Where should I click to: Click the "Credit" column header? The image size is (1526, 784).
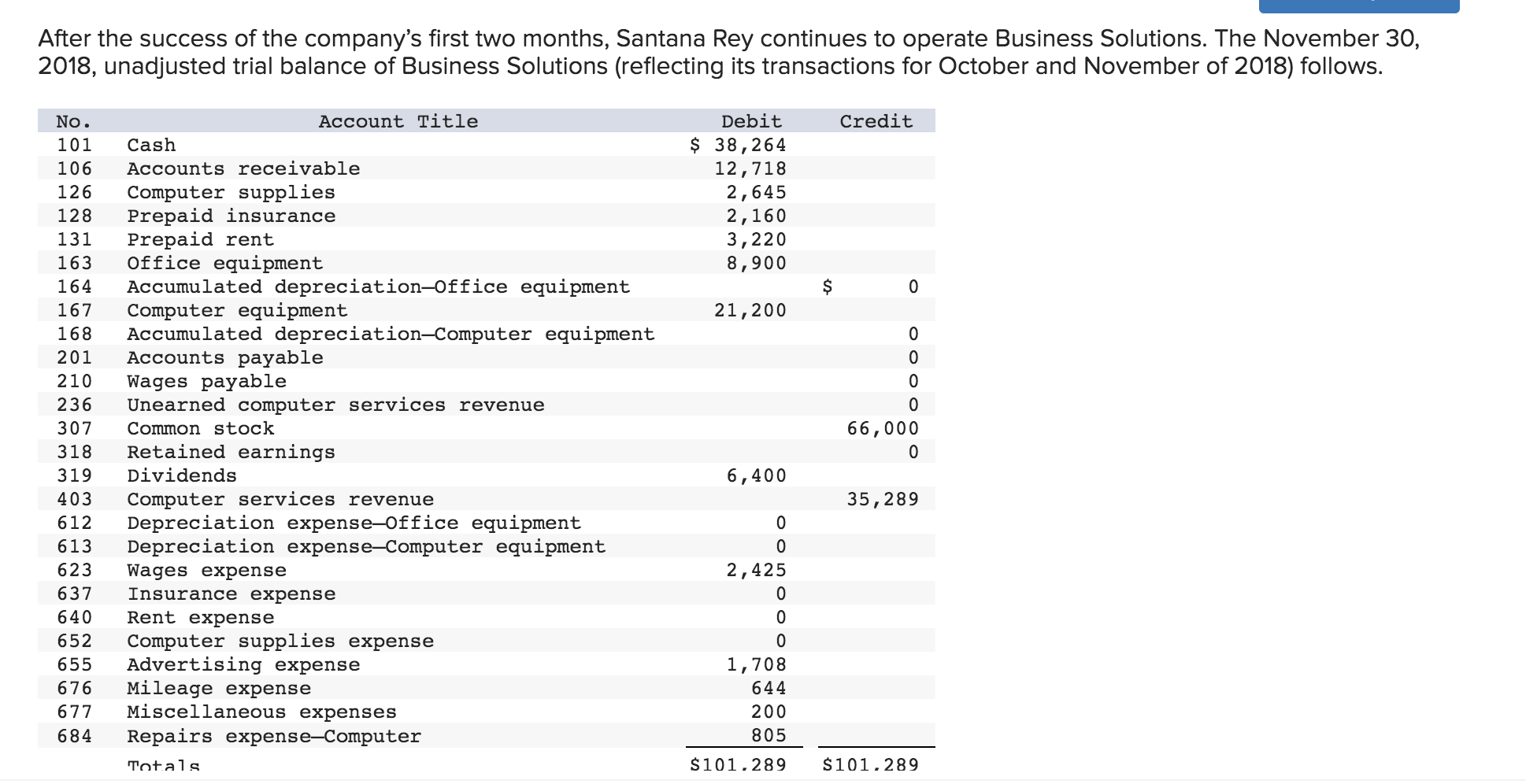coord(876,121)
